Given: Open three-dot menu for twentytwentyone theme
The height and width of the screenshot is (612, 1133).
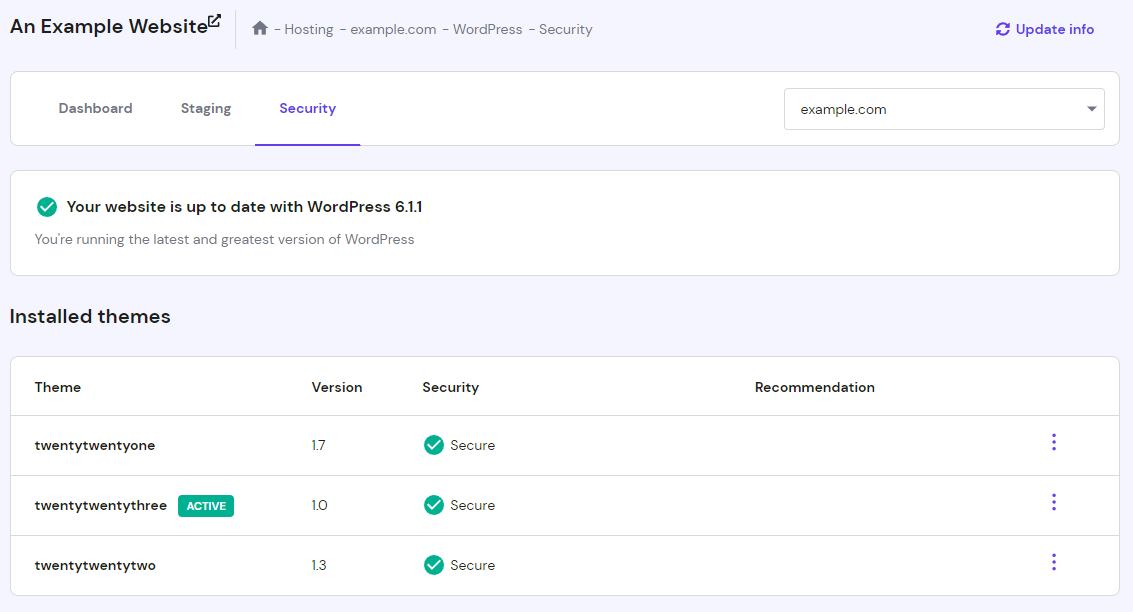Looking at the screenshot, I should point(1054,442).
